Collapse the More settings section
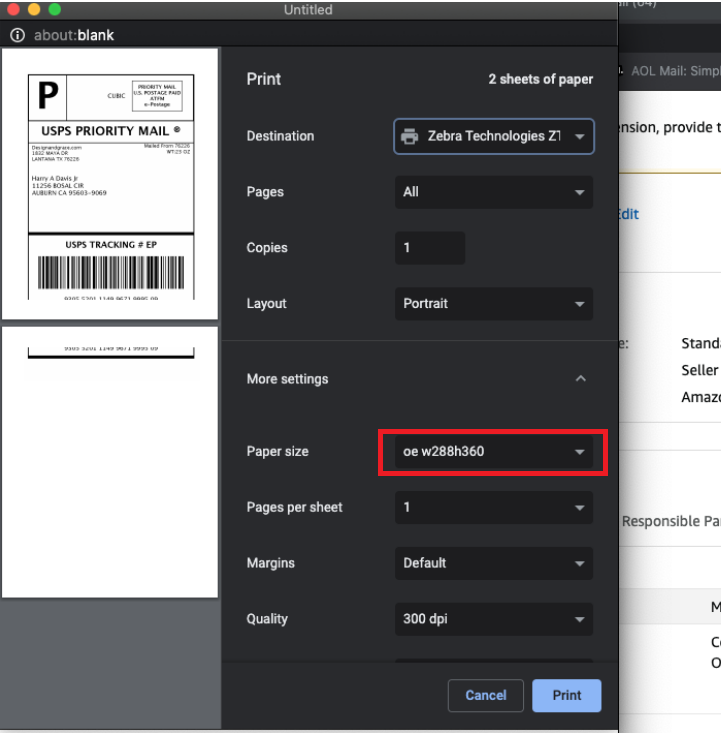721x733 pixels. (580, 379)
